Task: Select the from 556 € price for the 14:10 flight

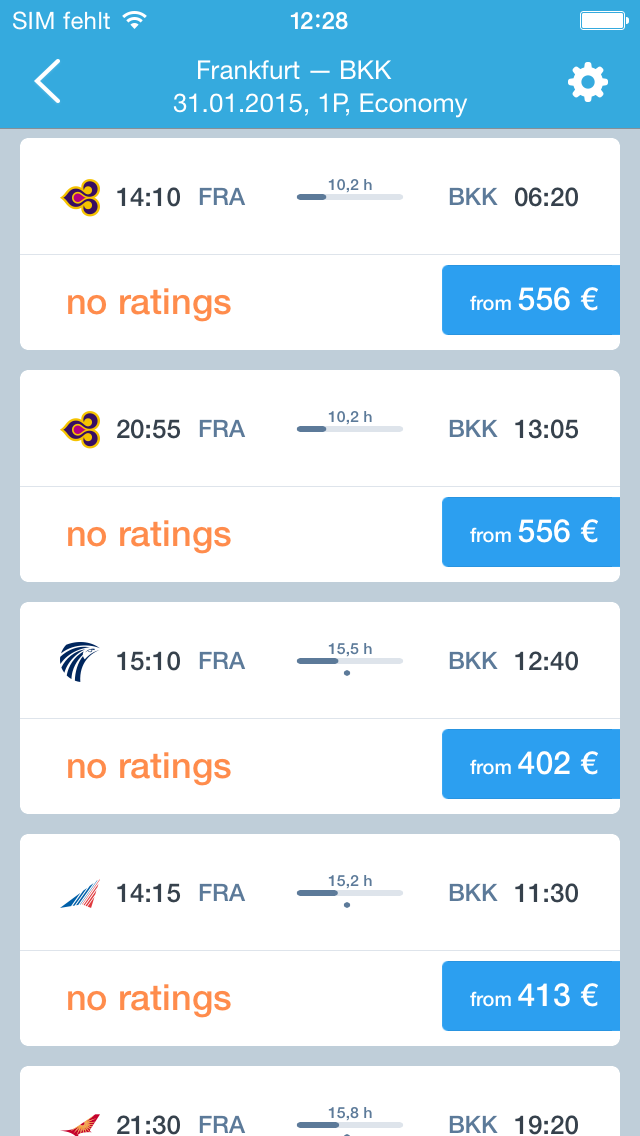Action: pyautogui.click(x=531, y=300)
